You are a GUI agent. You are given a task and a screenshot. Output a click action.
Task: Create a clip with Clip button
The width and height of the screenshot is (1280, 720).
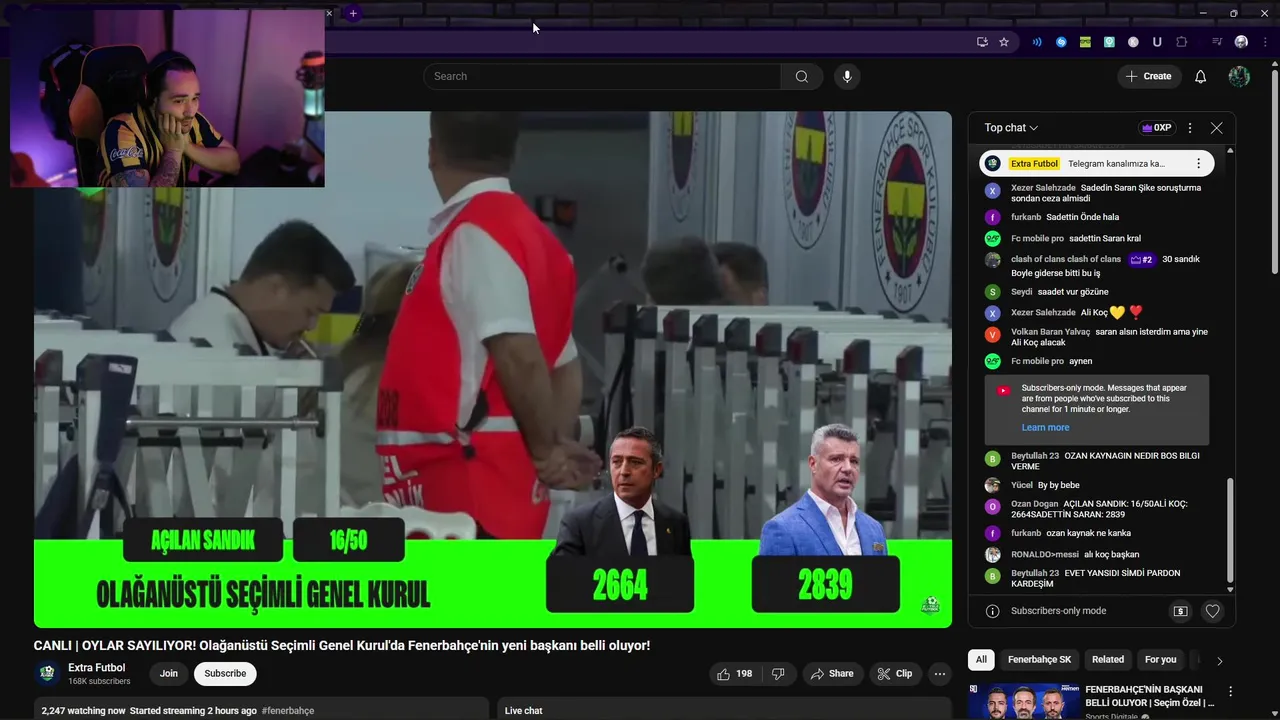click(x=895, y=674)
